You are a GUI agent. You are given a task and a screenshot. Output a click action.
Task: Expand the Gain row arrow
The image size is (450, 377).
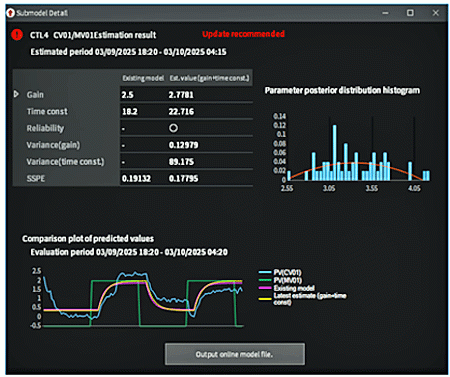tap(16, 94)
